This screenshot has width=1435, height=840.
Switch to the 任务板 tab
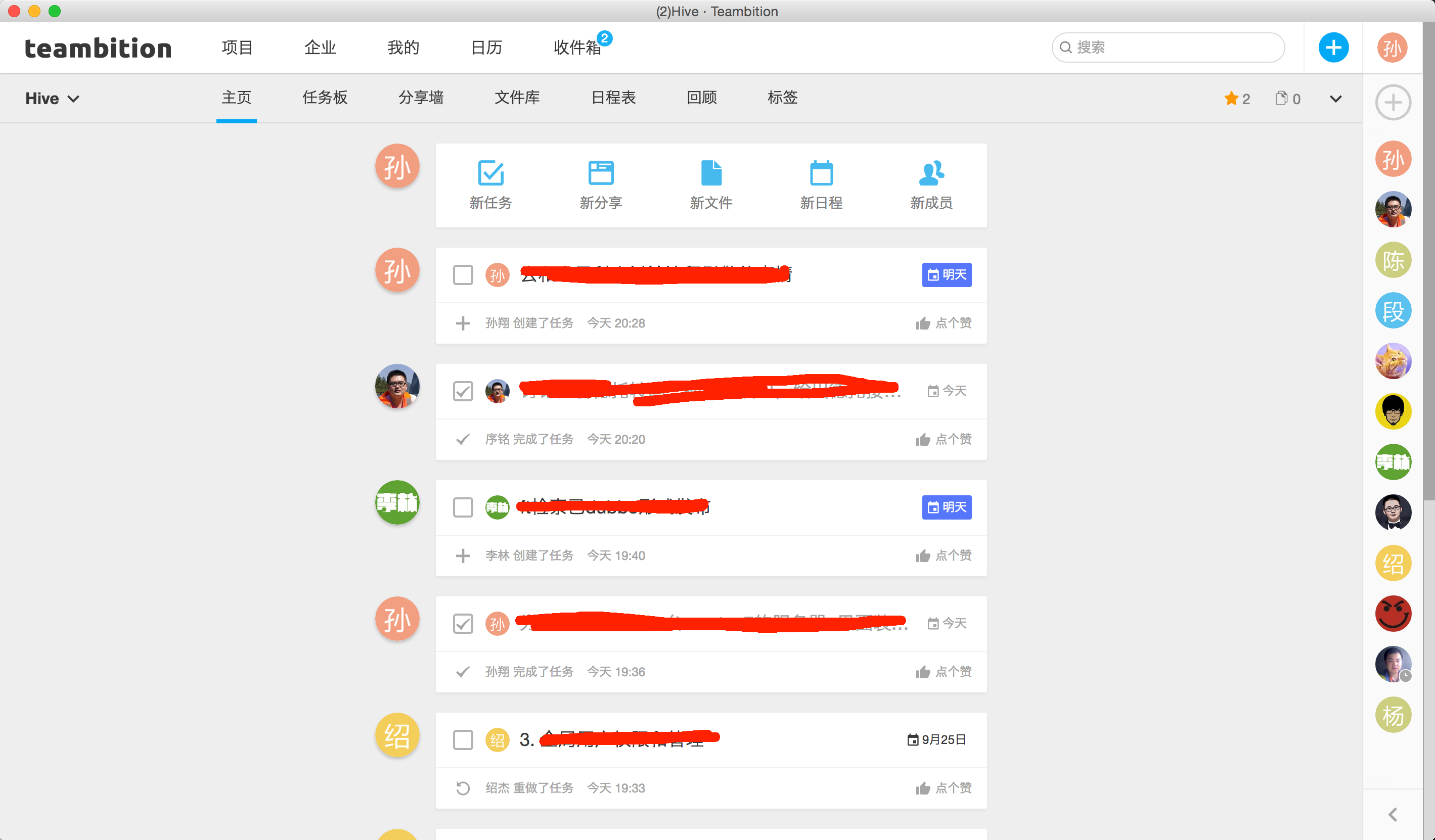[325, 98]
